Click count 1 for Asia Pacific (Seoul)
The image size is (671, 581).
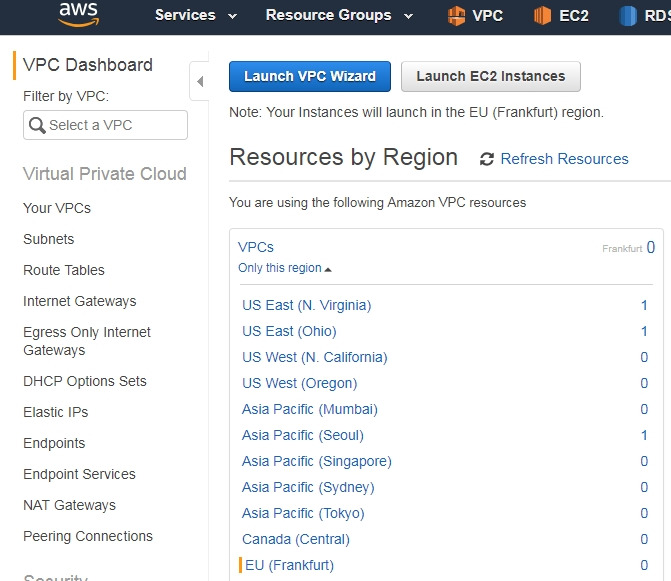click(x=644, y=436)
